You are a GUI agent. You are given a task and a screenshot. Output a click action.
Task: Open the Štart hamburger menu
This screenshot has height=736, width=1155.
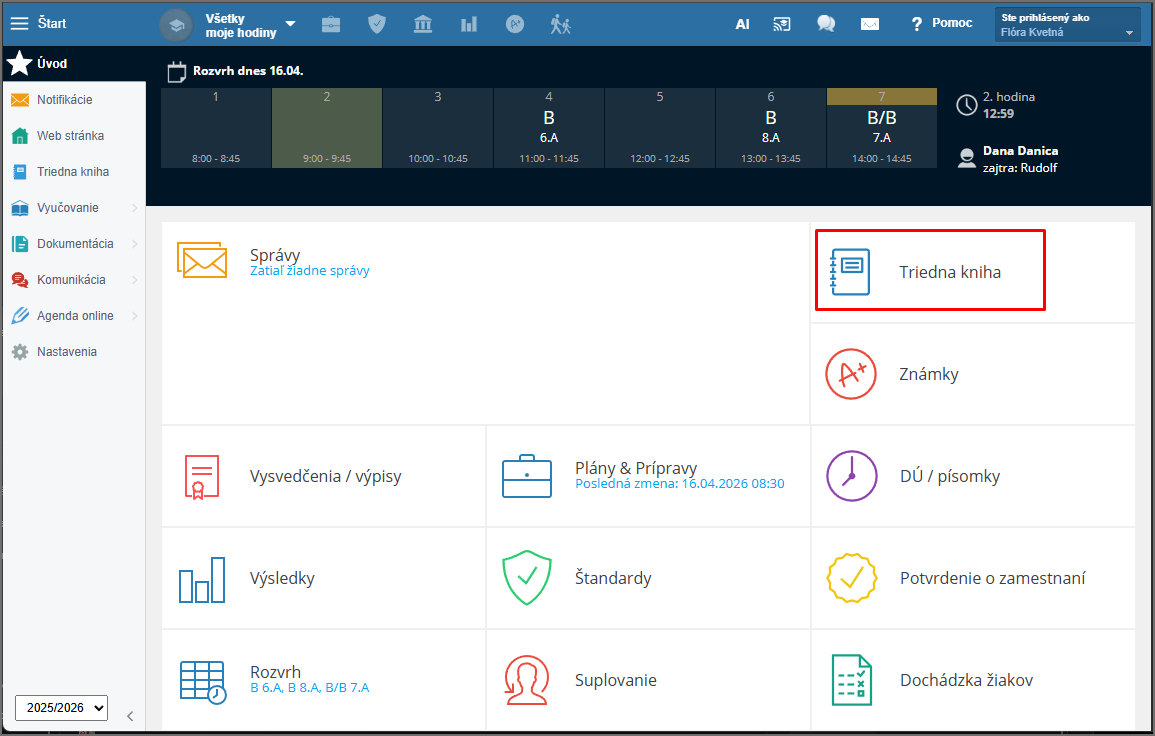pyautogui.click(x=19, y=23)
